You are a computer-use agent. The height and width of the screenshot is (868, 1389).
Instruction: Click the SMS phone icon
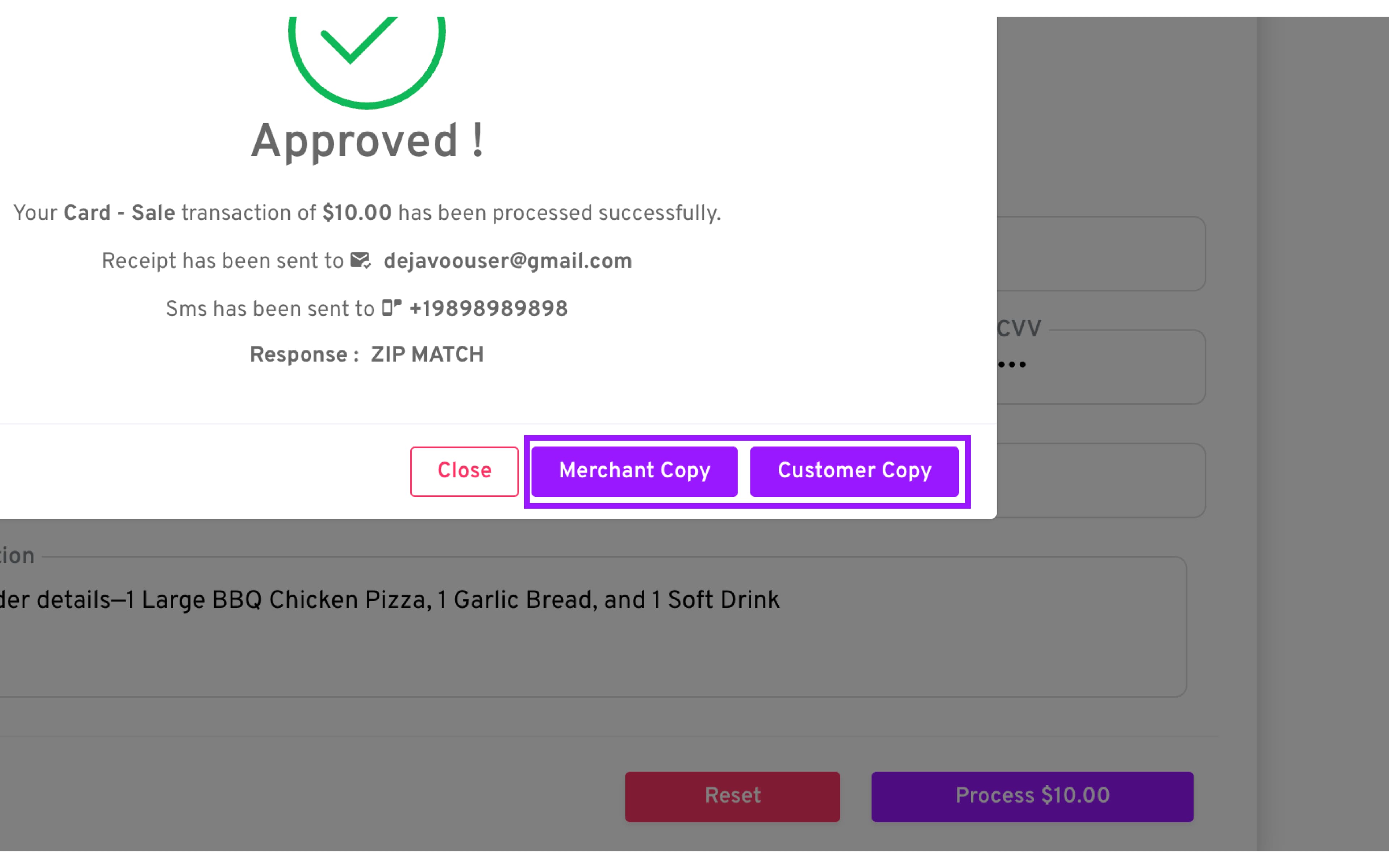(391, 308)
